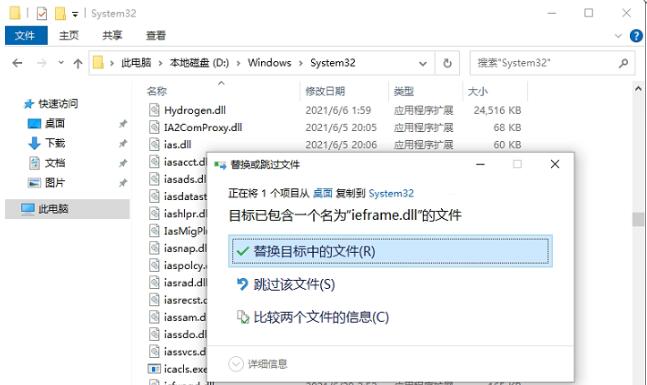Click the IA2ComProxy.dll file icon

click(154, 128)
